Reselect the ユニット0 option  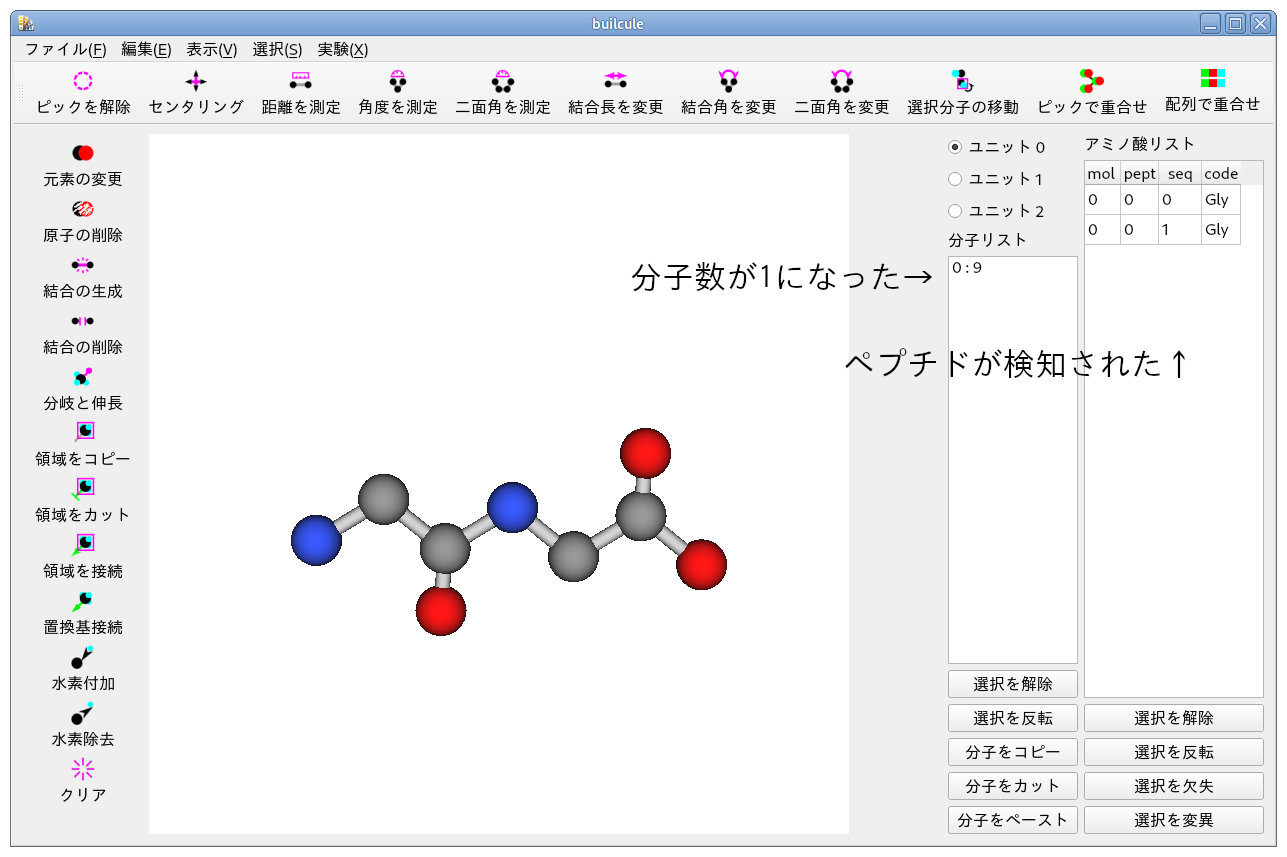coord(957,146)
